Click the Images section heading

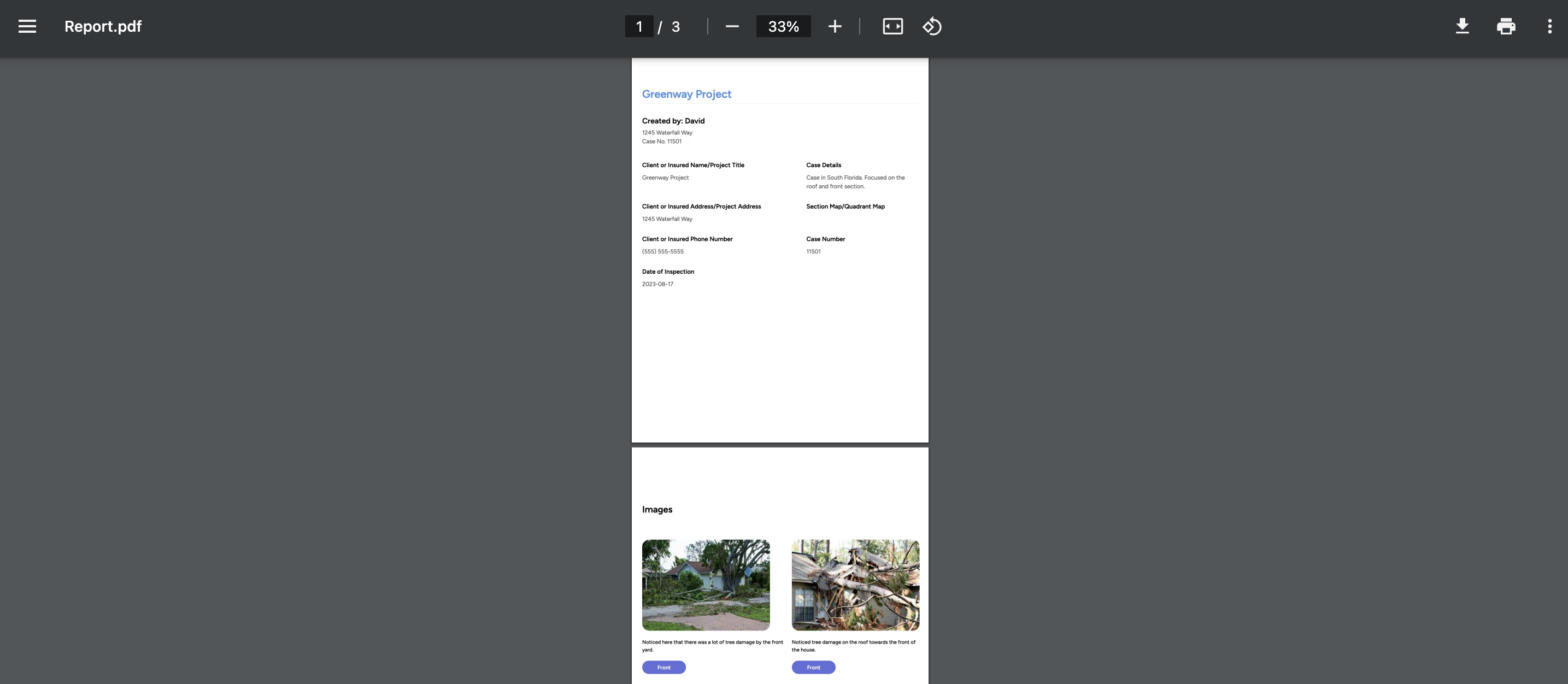[x=657, y=509]
